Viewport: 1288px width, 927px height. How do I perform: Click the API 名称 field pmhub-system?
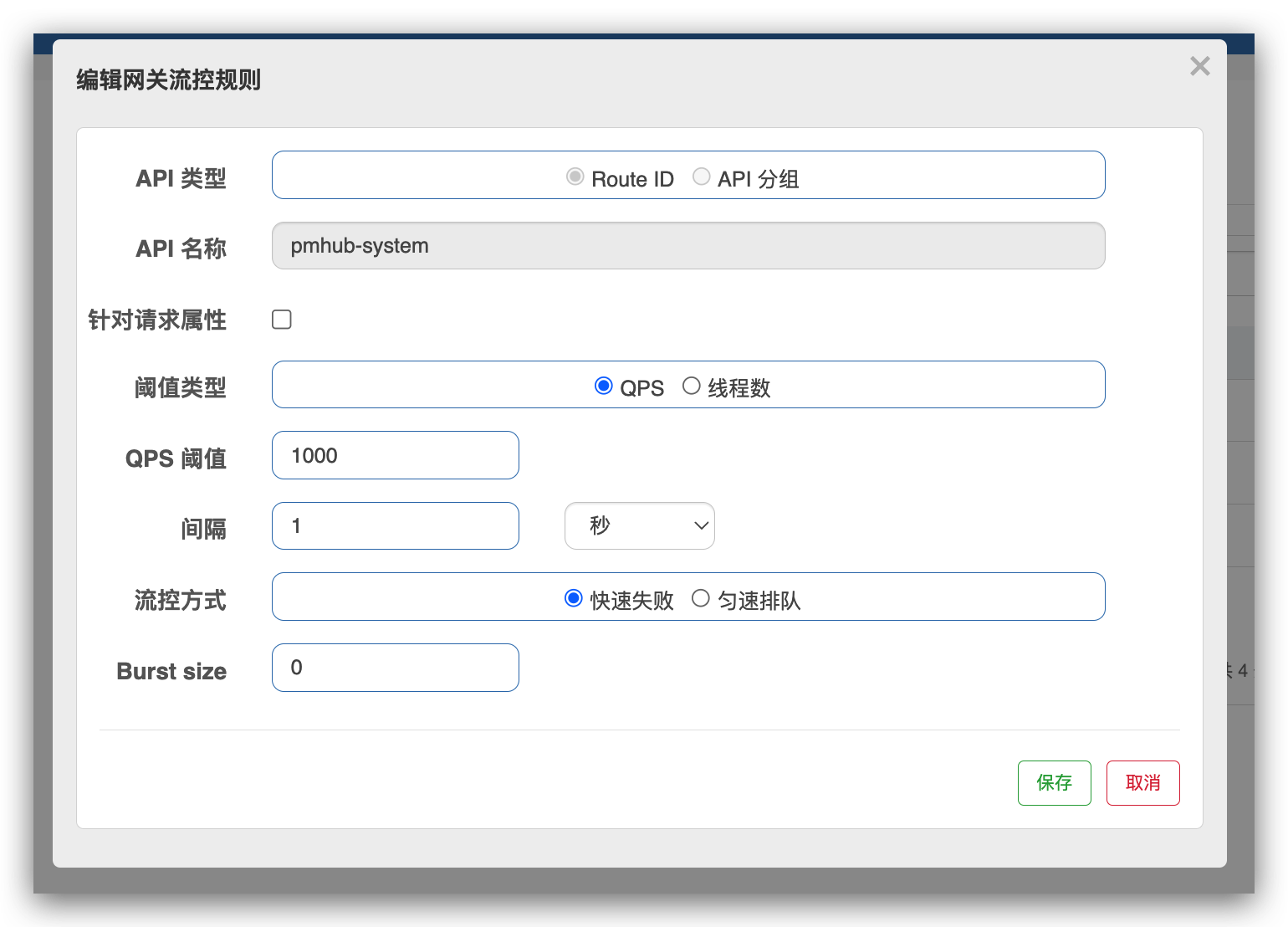coord(688,246)
